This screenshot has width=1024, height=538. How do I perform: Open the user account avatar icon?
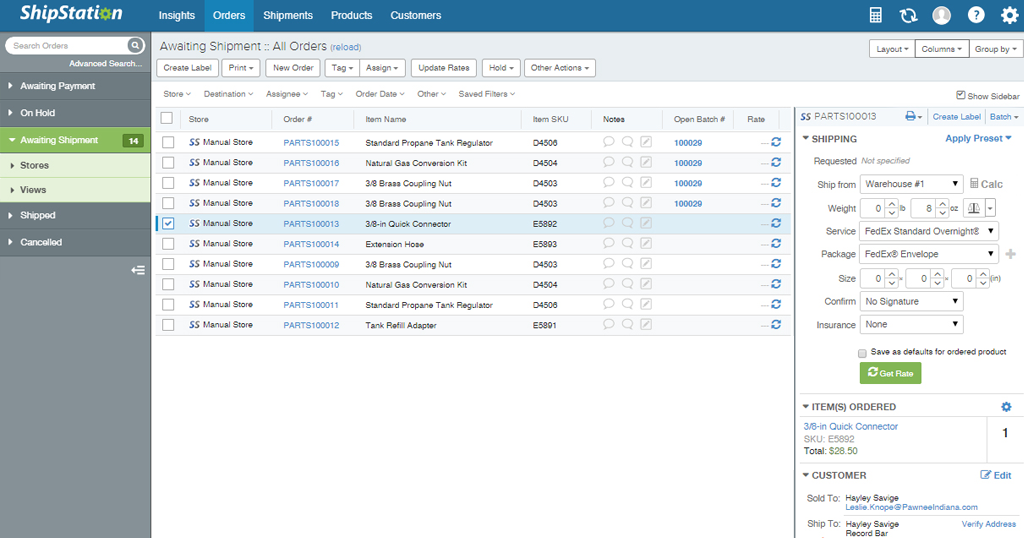point(941,15)
